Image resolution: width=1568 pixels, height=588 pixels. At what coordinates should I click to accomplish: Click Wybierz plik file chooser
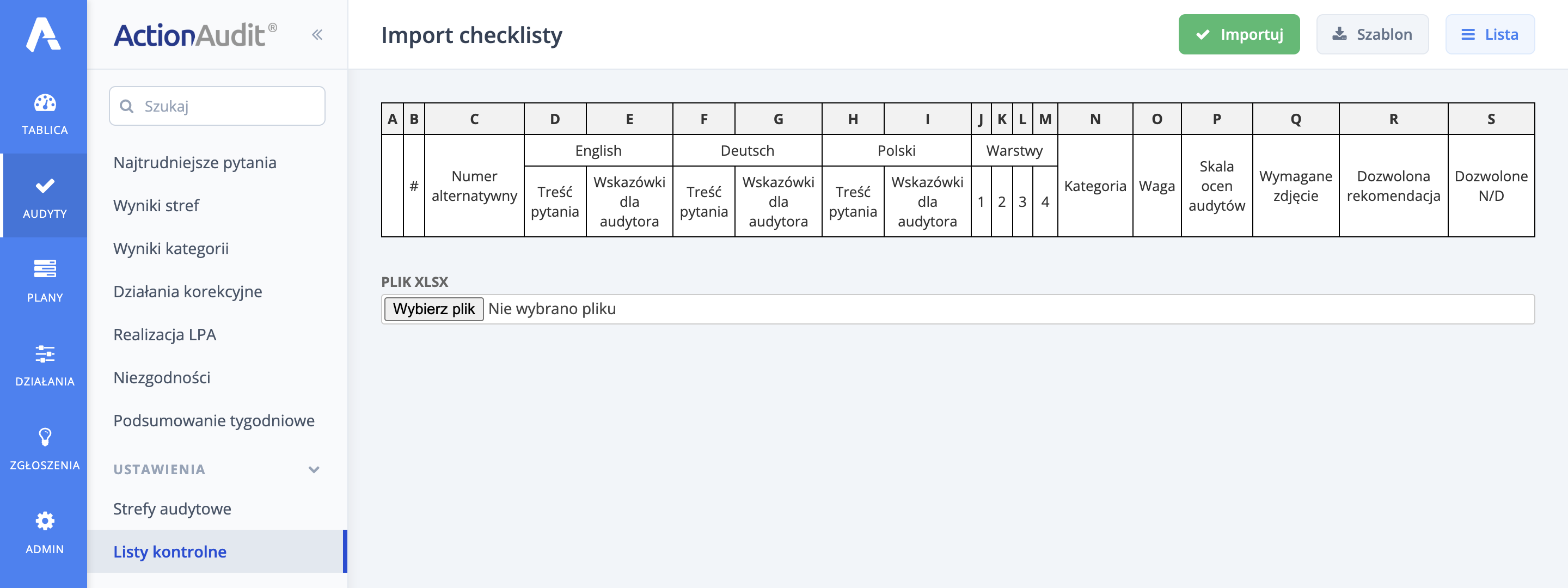(x=433, y=309)
